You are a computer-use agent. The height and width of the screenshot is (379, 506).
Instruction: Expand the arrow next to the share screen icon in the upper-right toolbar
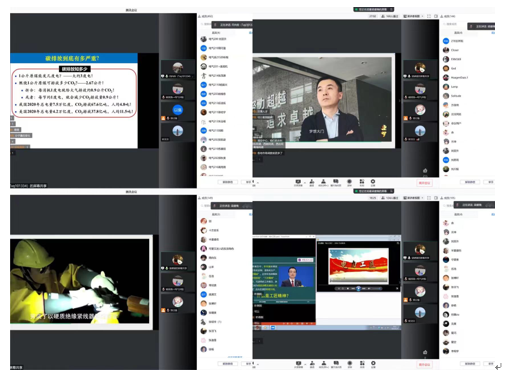click(305, 182)
